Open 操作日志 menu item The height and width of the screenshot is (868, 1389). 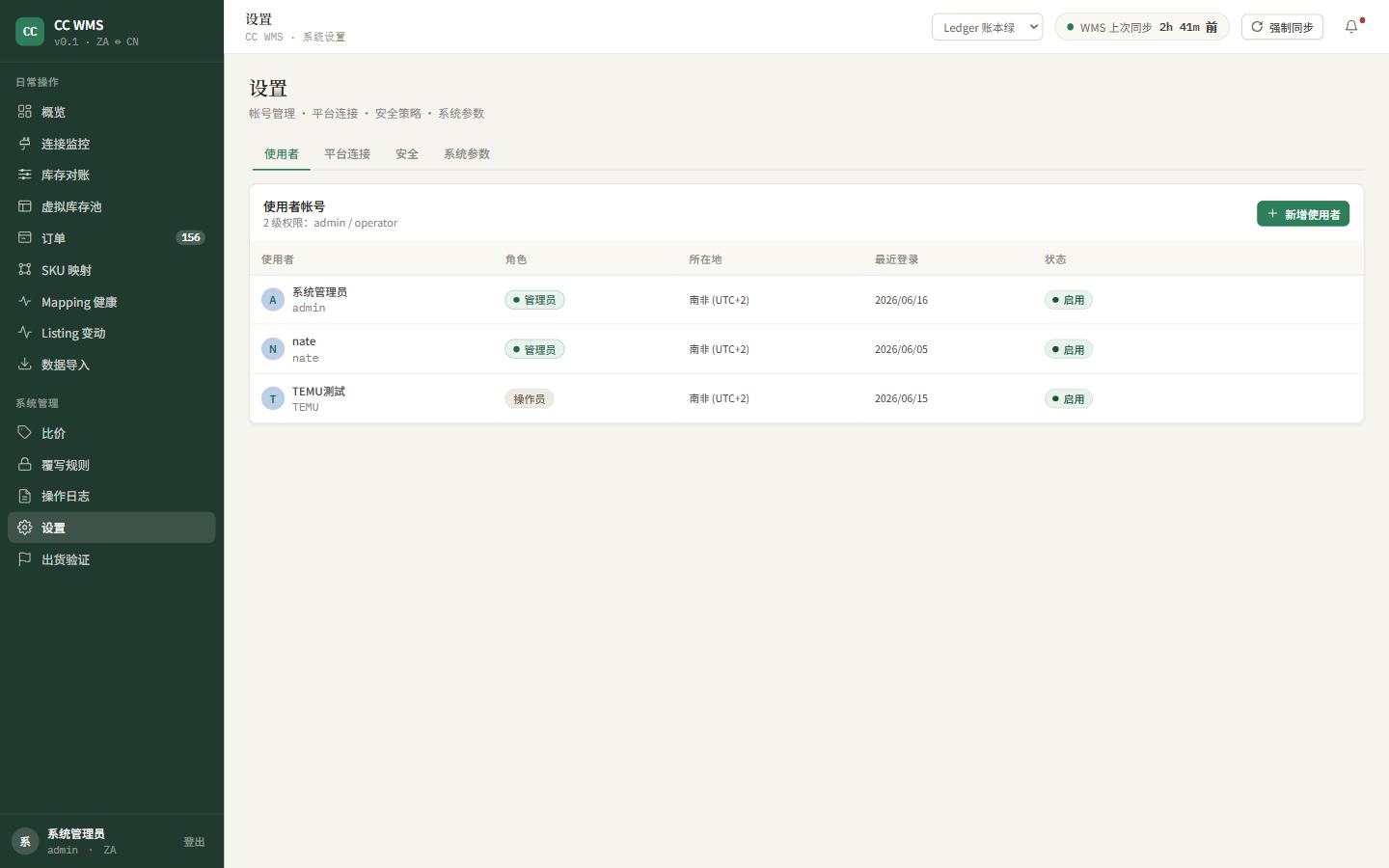pyautogui.click(x=112, y=496)
